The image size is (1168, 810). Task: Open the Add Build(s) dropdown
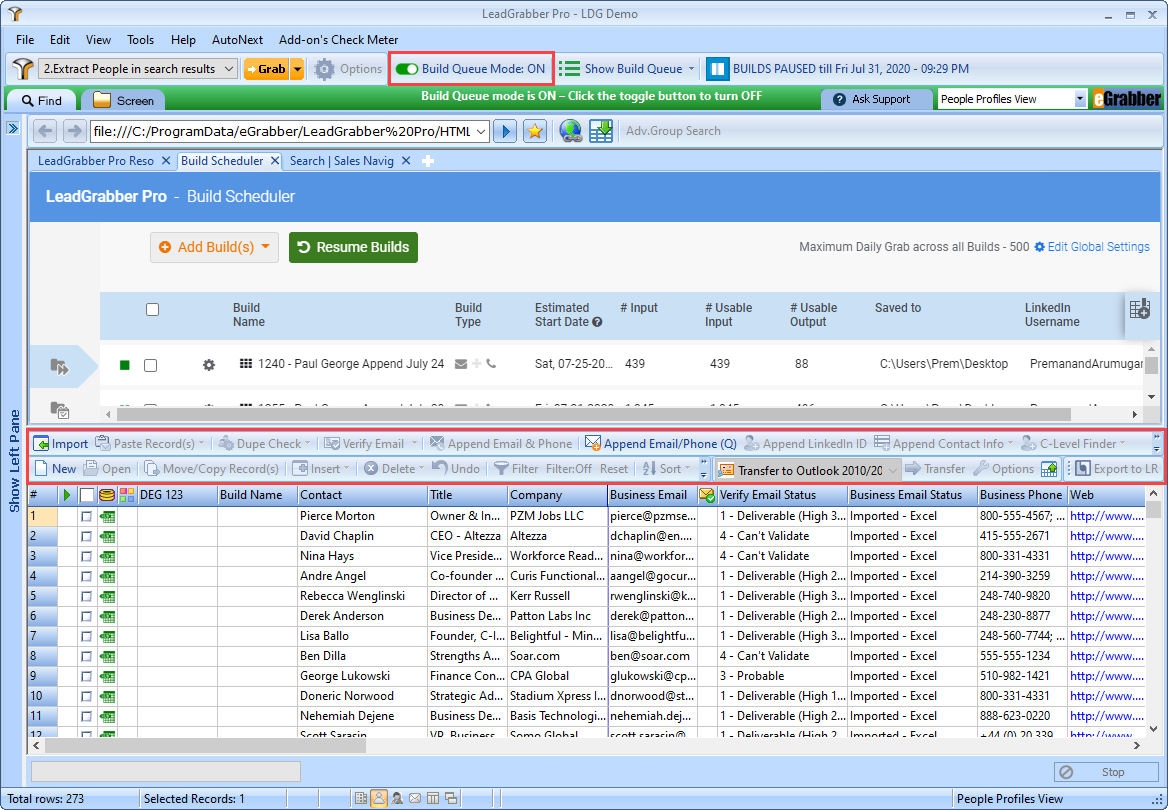click(x=215, y=247)
